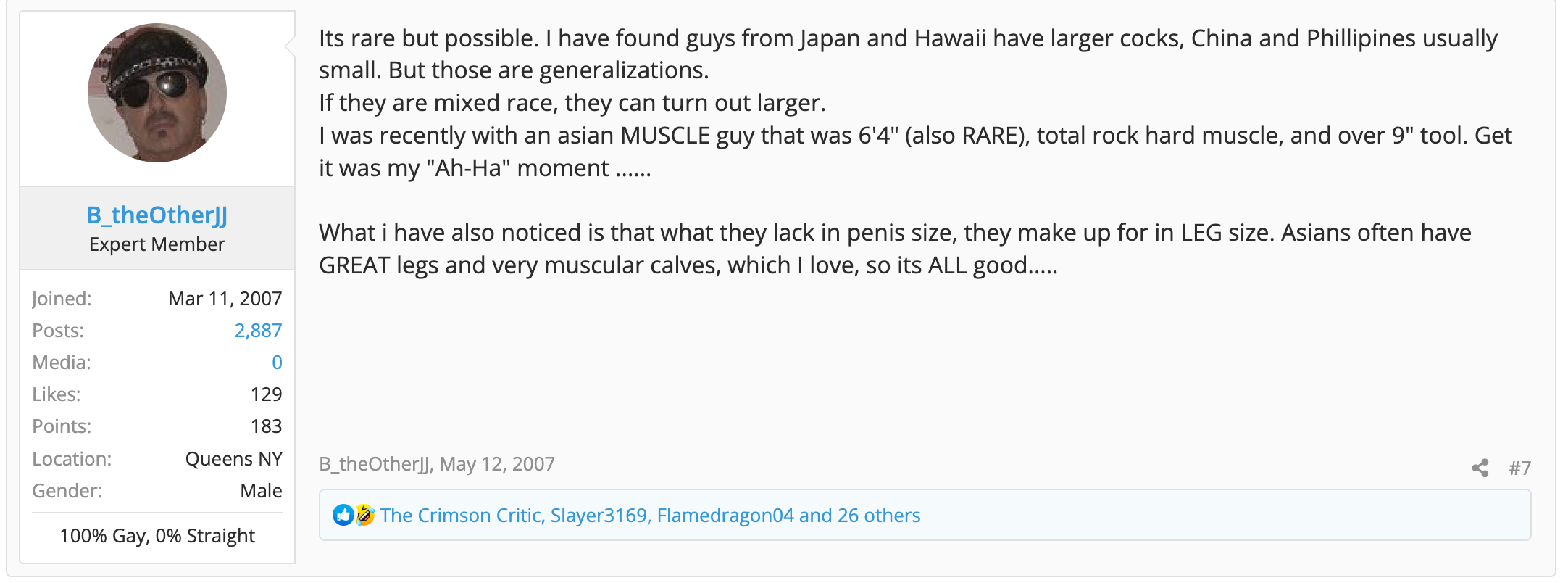Click the laughing emoji reaction icon
This screenshot has width=1568, height=583.
[364, 515]
